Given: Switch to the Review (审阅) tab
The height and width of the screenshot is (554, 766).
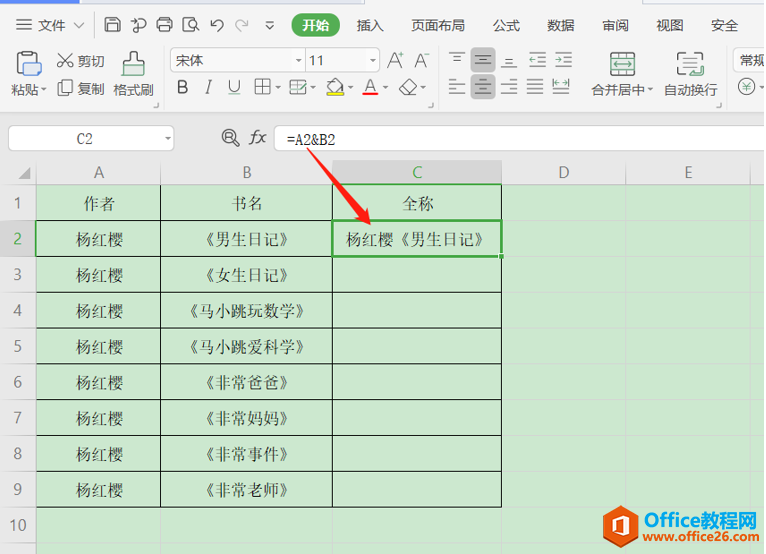Looking at the screenshot, I should pyautogui.click(x=615, y=25).
